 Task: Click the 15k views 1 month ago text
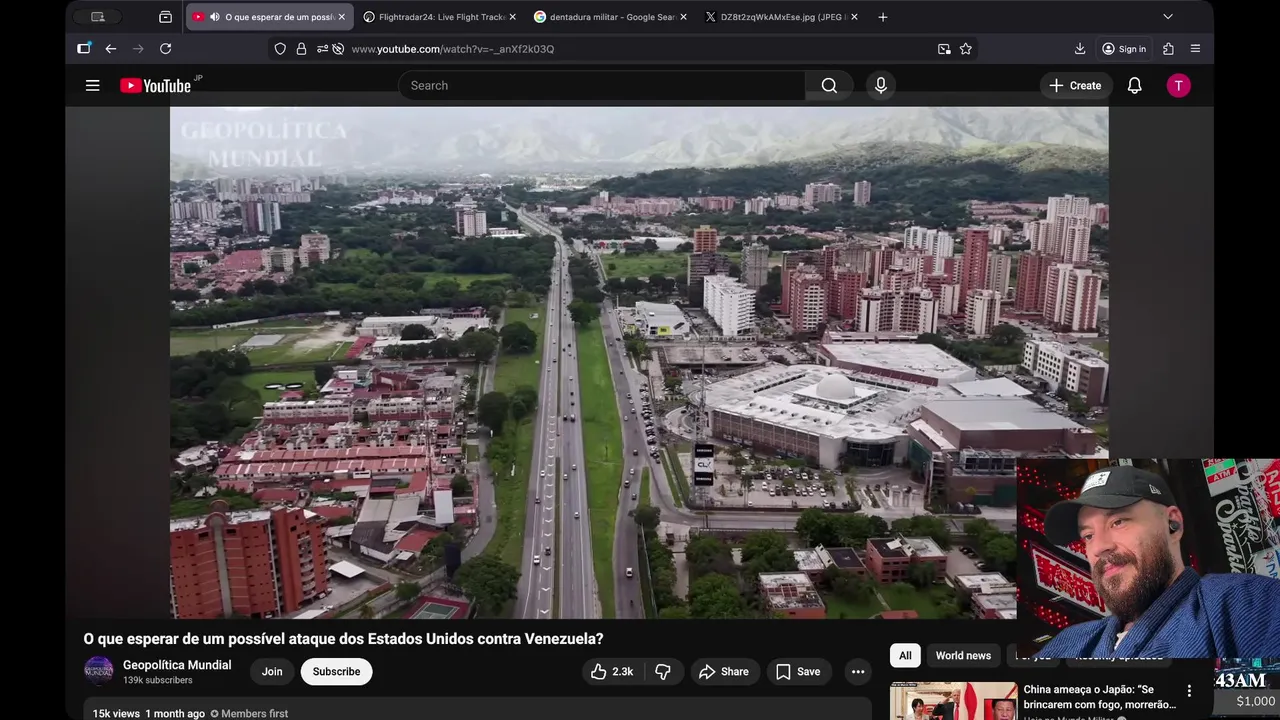[x=148, y=714]
